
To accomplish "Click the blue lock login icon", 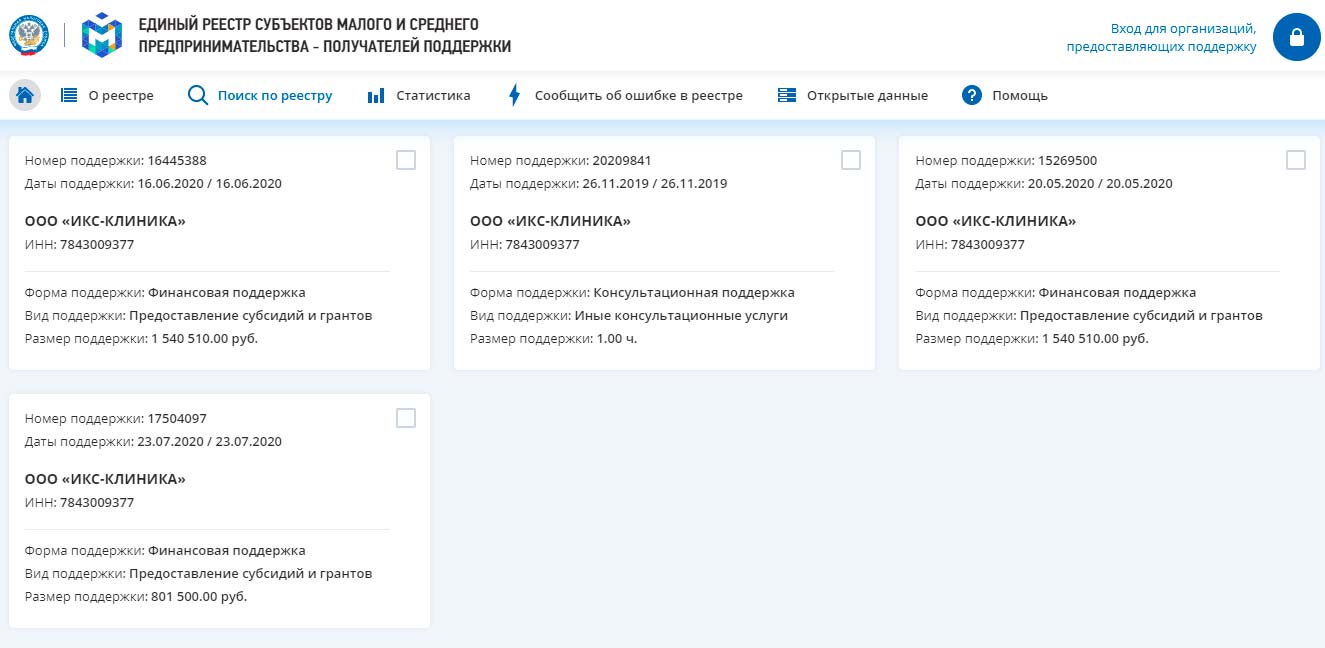I will (1296, 37).
